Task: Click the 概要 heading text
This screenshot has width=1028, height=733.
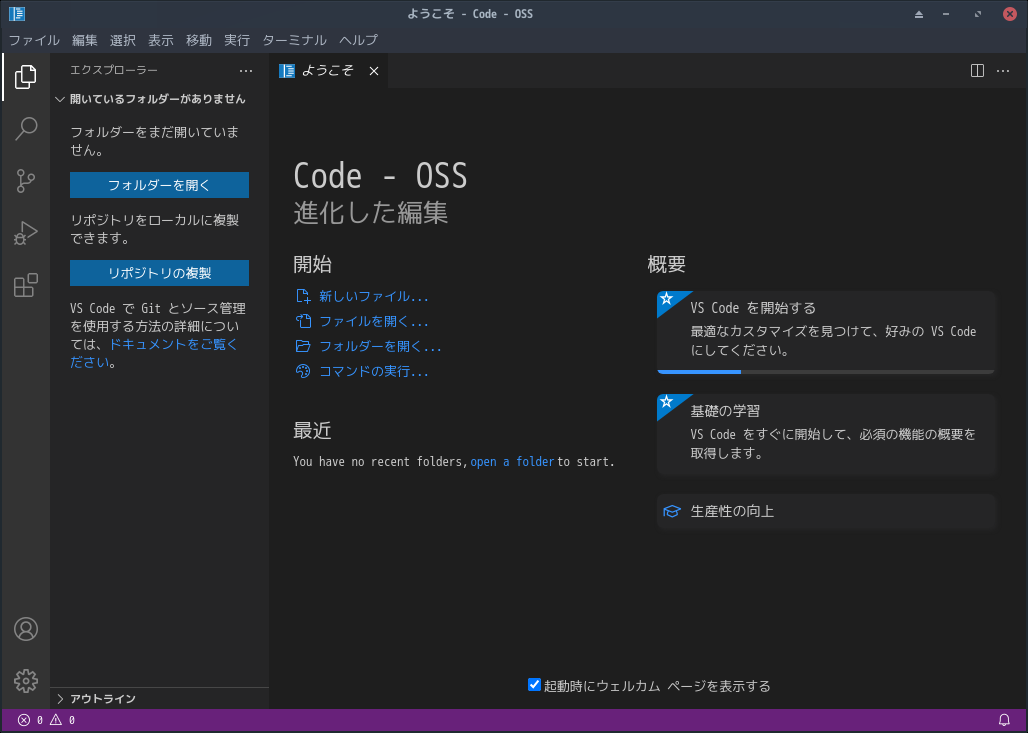Action: pyautogui.click(x=666, y=264)
